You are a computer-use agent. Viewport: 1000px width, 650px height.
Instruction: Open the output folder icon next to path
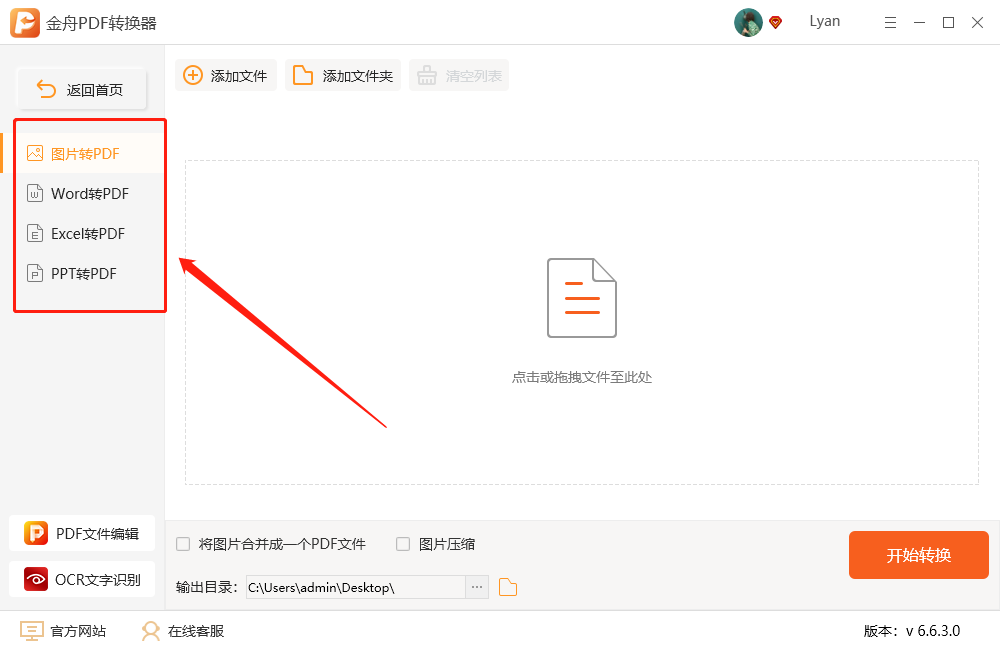tap(507, 587)
